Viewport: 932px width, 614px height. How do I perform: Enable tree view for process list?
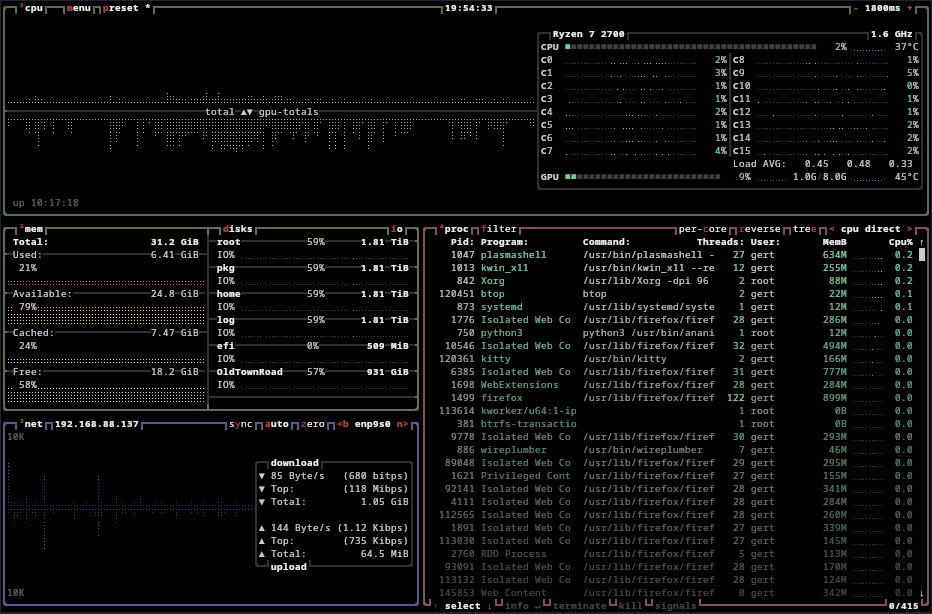[804, 229]
